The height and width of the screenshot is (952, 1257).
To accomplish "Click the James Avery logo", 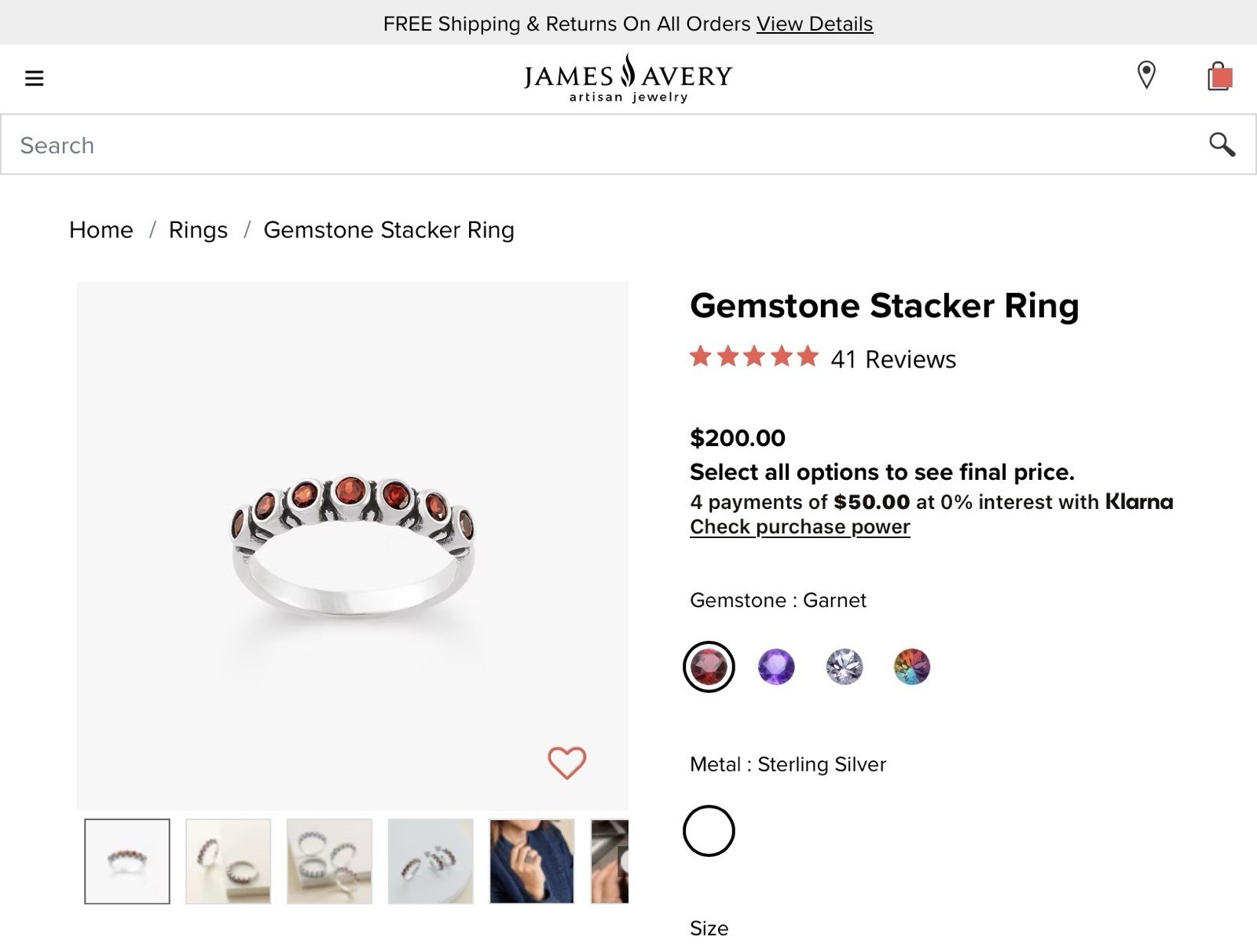I will (626, 78).
